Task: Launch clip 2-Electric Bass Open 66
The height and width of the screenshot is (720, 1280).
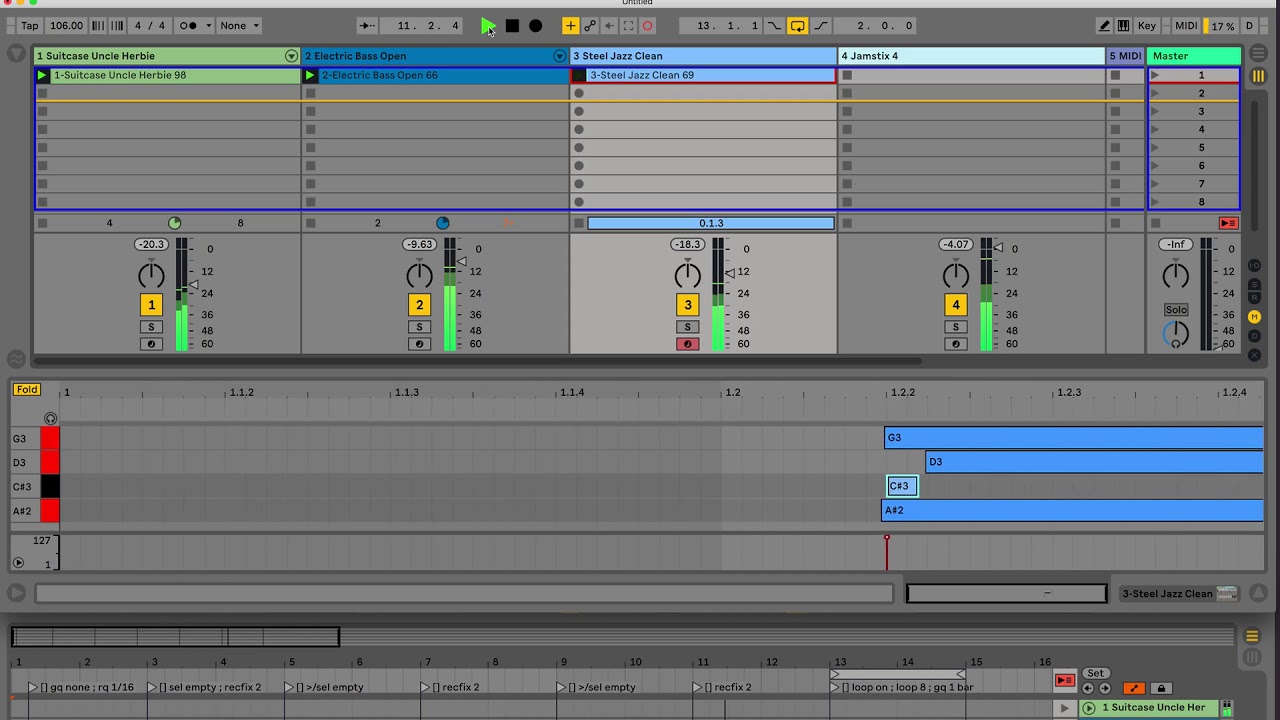Action: point(310,75)
